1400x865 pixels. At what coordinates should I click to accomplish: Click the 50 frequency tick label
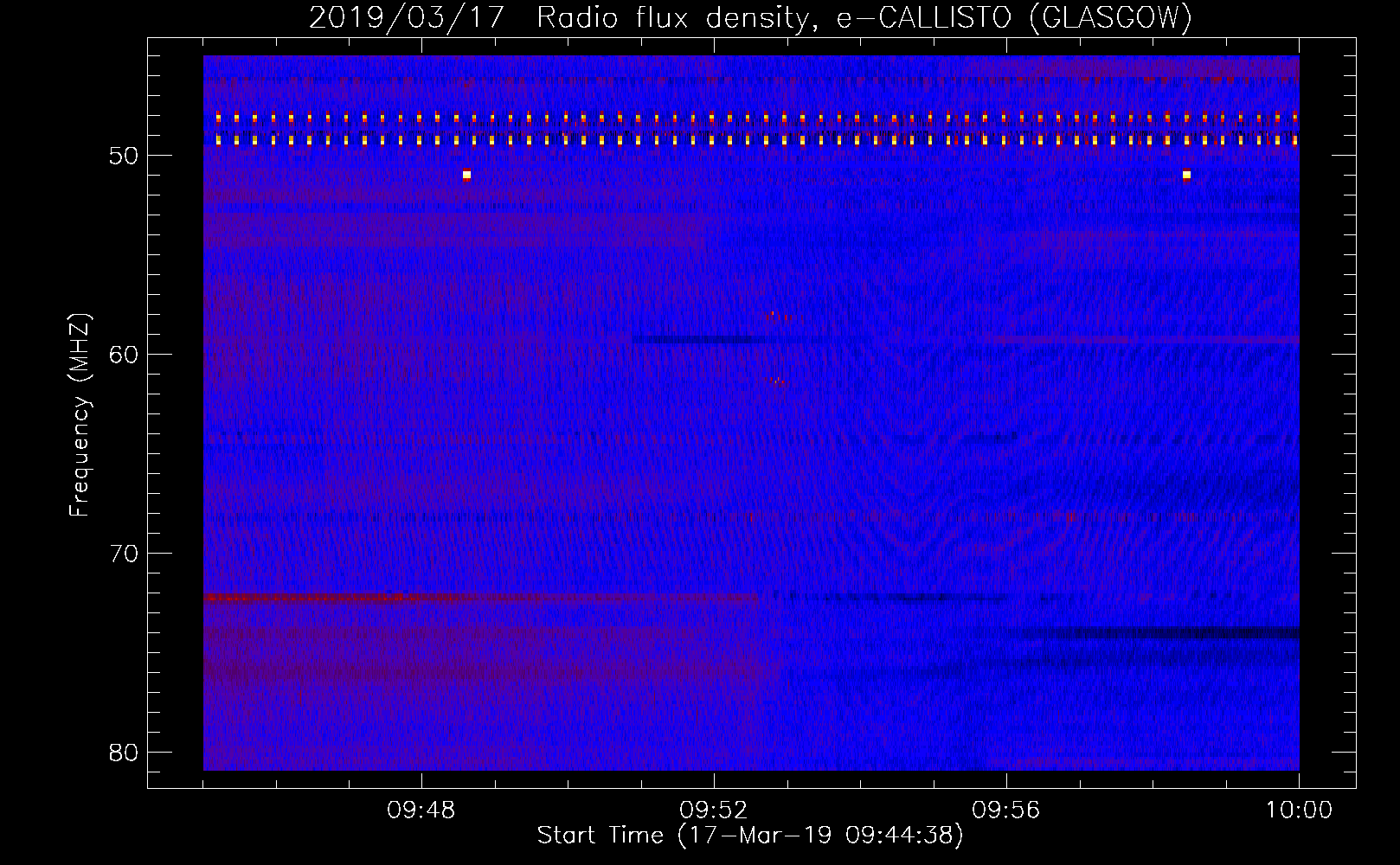click(125, 156)
